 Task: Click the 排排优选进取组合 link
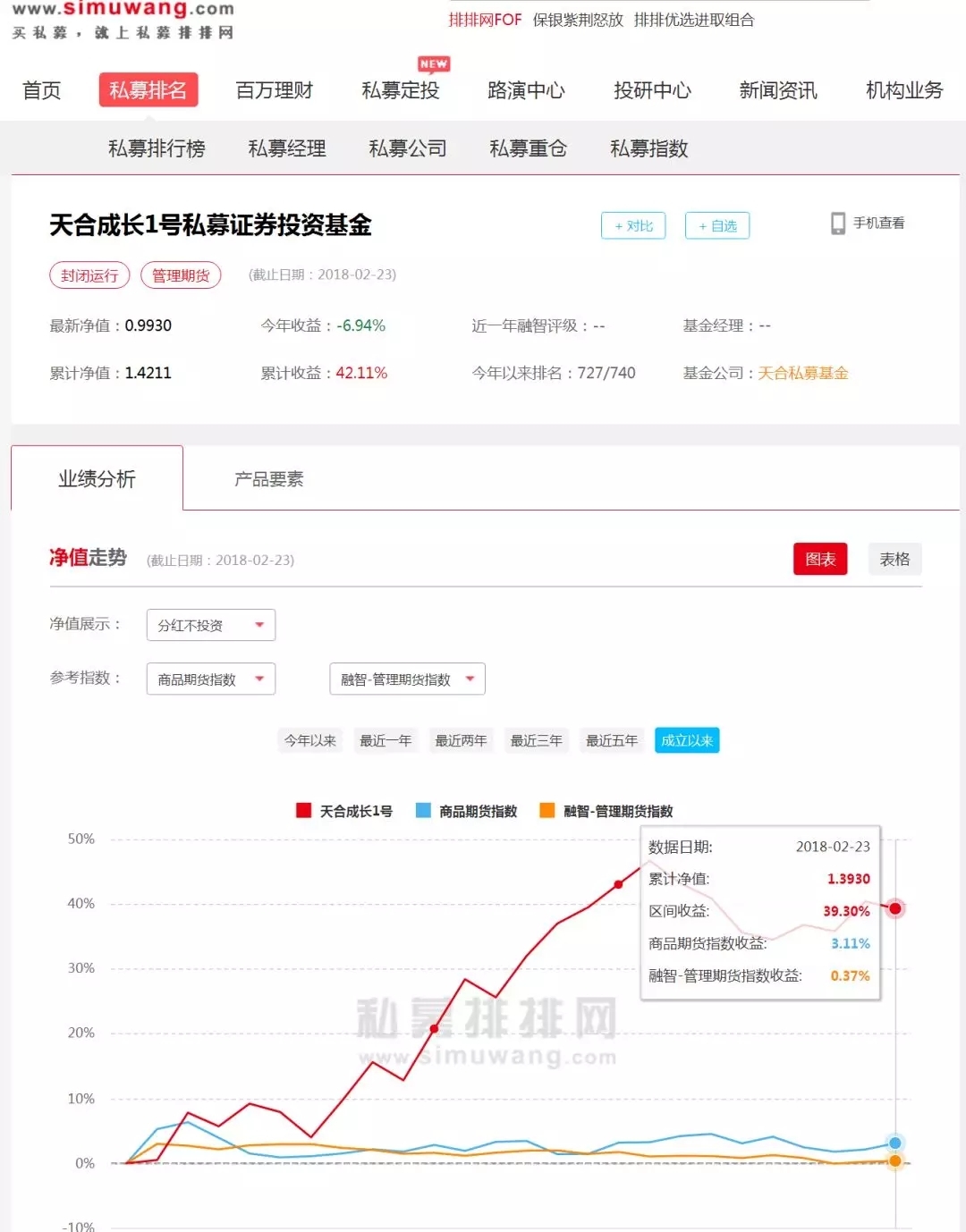tap(694, 20)
